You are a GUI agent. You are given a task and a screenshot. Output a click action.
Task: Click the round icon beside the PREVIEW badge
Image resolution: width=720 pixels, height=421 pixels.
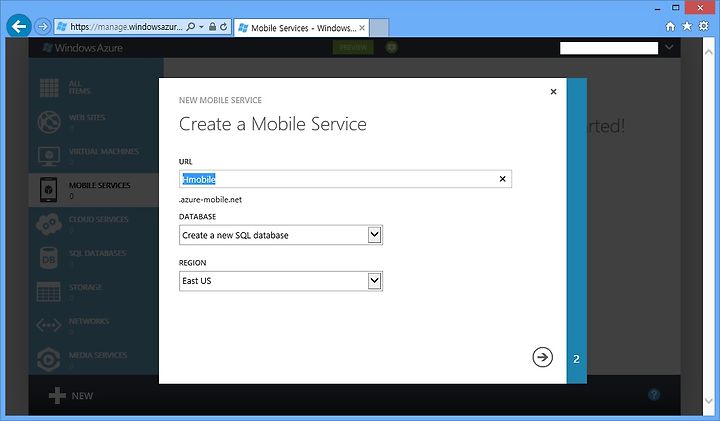click(391, 47)
